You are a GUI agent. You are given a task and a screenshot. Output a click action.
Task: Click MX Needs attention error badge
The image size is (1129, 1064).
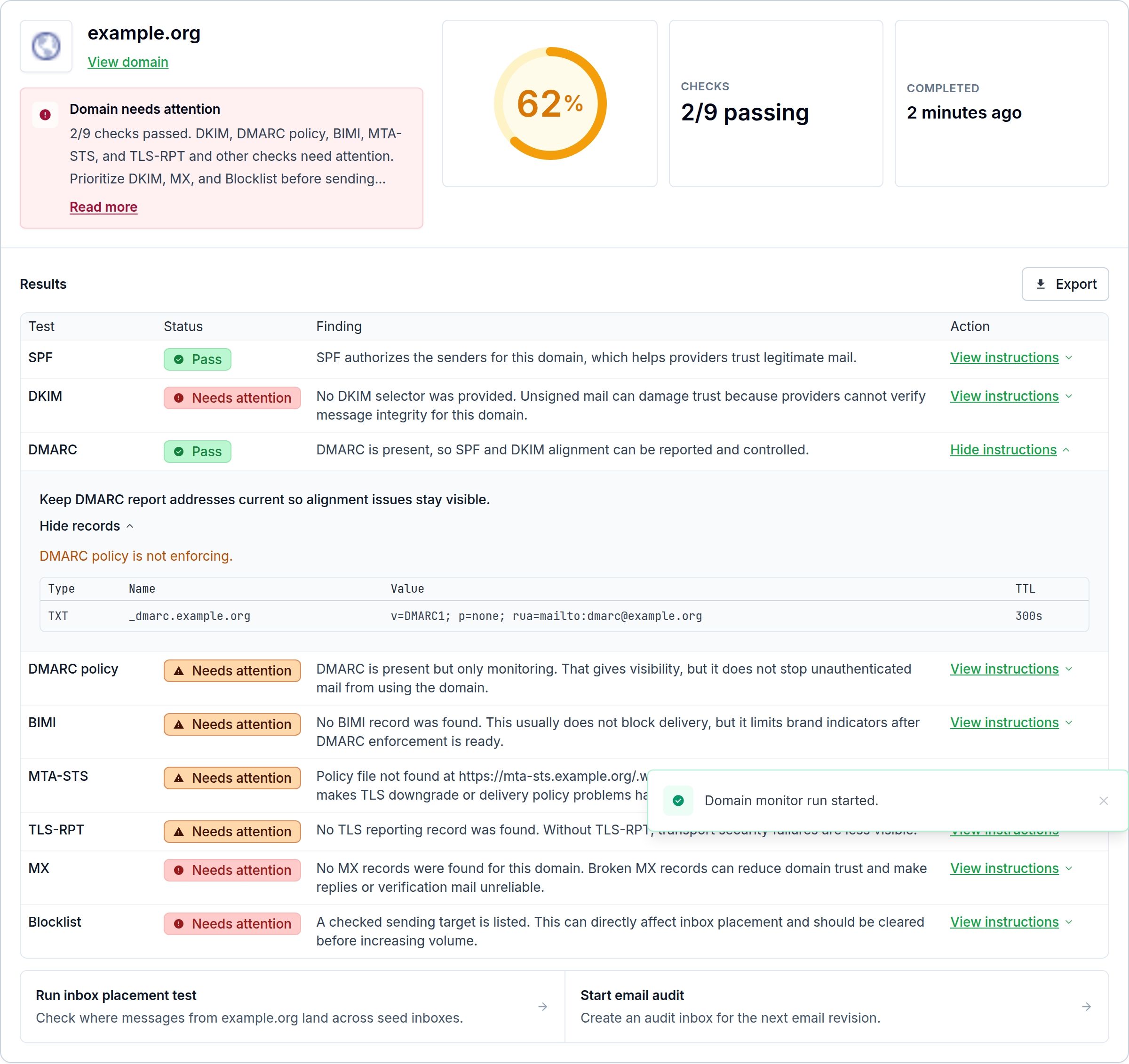(x=232, y=870)
